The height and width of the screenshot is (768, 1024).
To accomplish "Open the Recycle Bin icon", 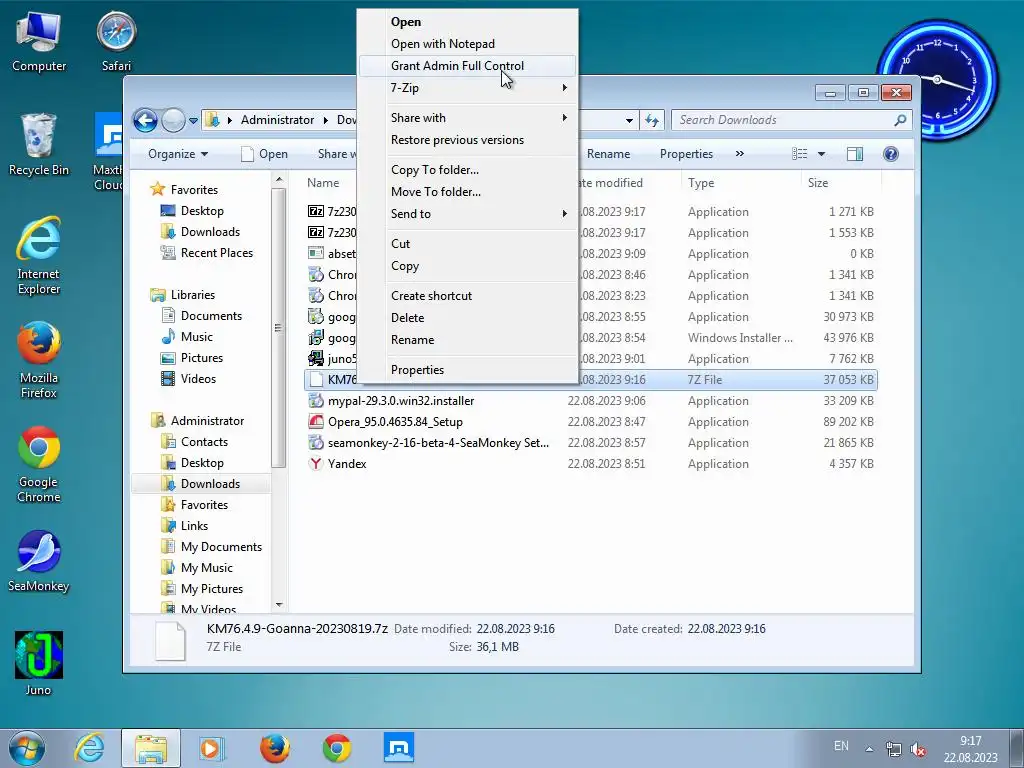I will (39, 145).
